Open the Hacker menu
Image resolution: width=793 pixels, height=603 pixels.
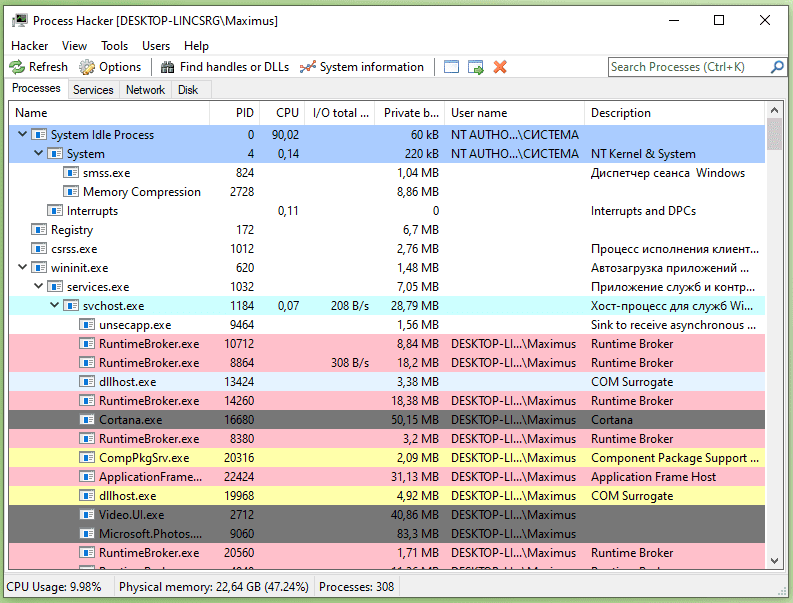(29, 45)
